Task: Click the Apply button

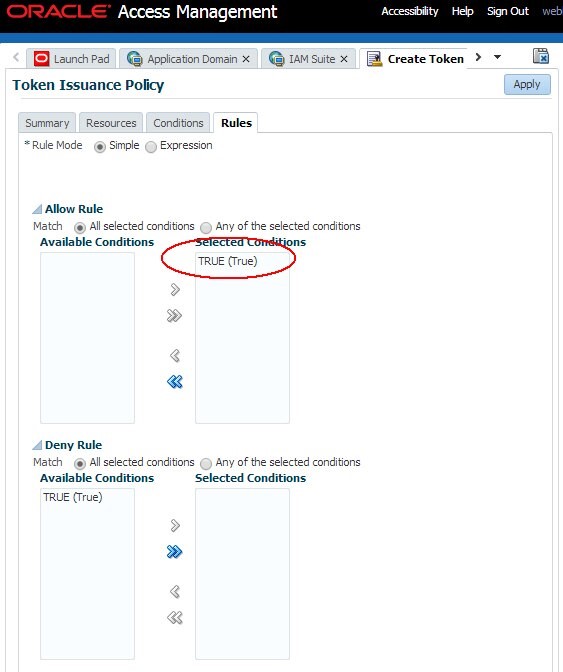Action: [527, 84]
